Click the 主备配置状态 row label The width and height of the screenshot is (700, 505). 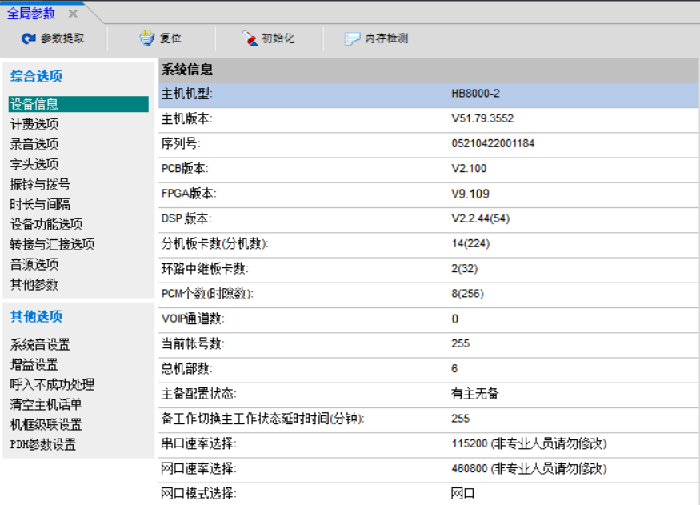click(x=199, y=394)
